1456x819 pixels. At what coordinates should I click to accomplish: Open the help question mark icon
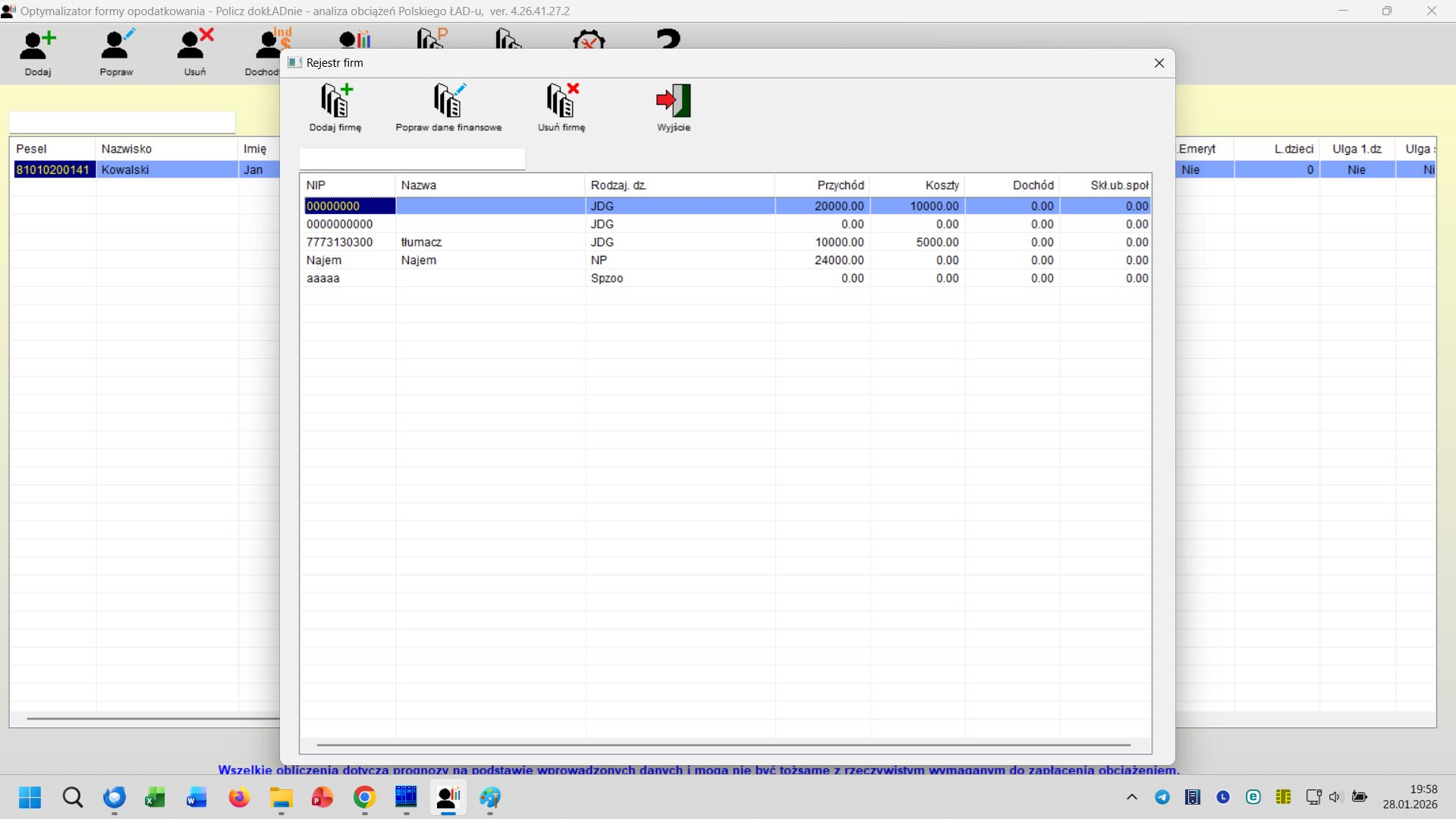pos(668,39)
